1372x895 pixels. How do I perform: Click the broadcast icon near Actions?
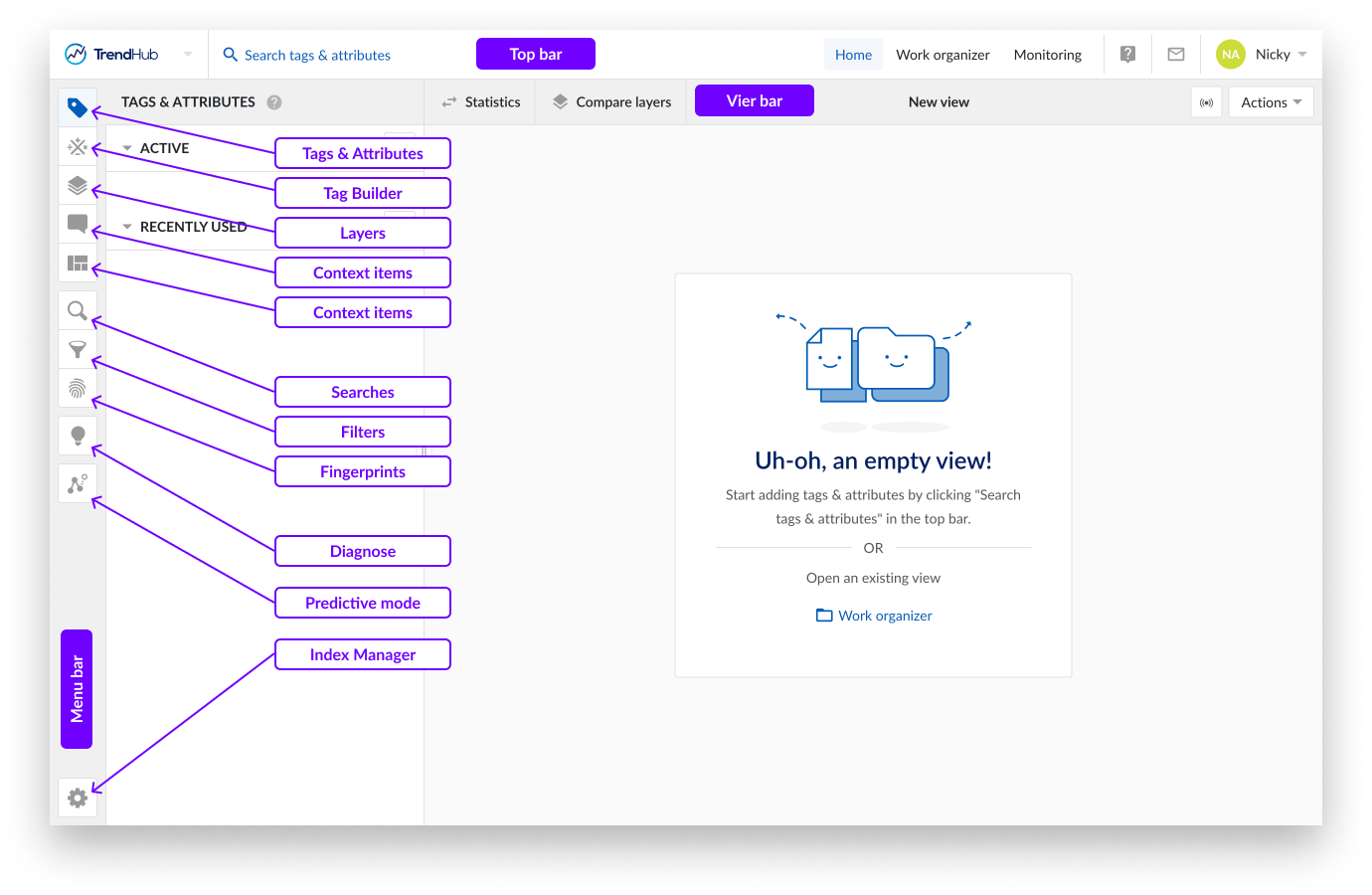pos(1206,101)
